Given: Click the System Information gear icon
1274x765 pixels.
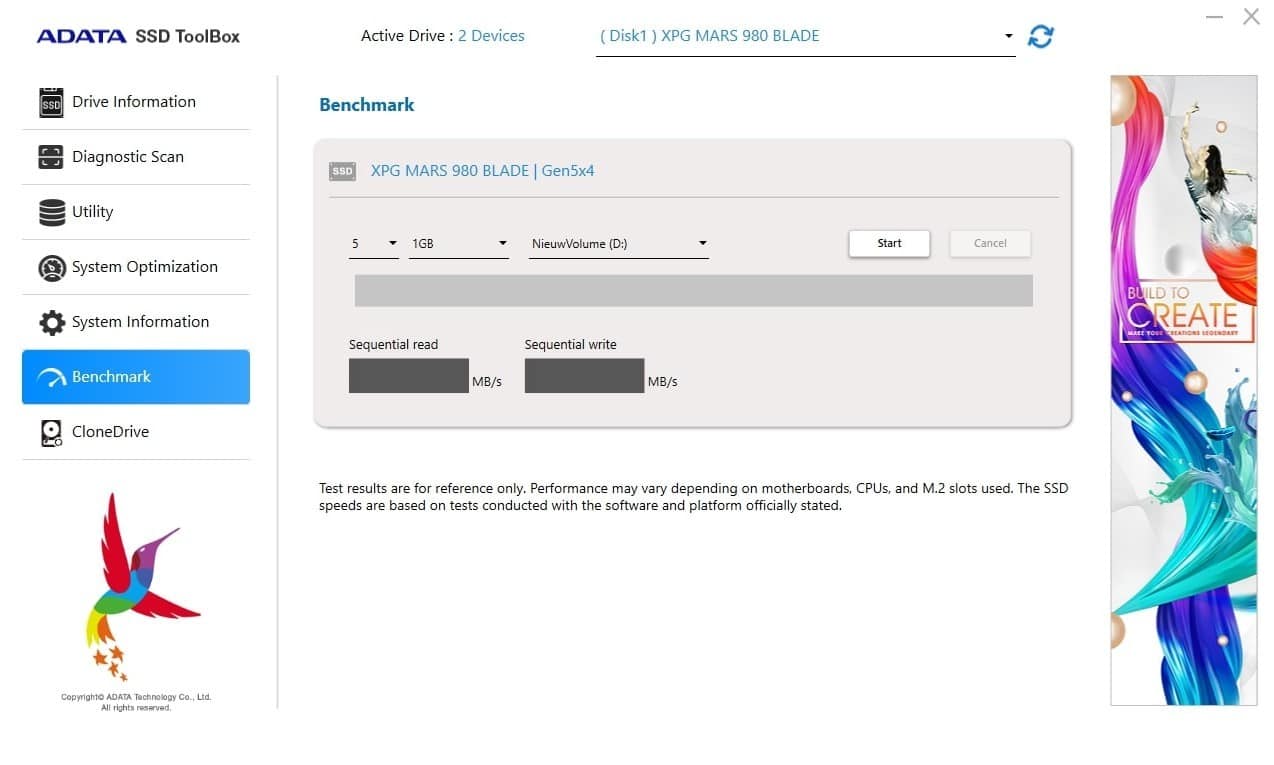Looking at the screenshot, I should 51,322.
